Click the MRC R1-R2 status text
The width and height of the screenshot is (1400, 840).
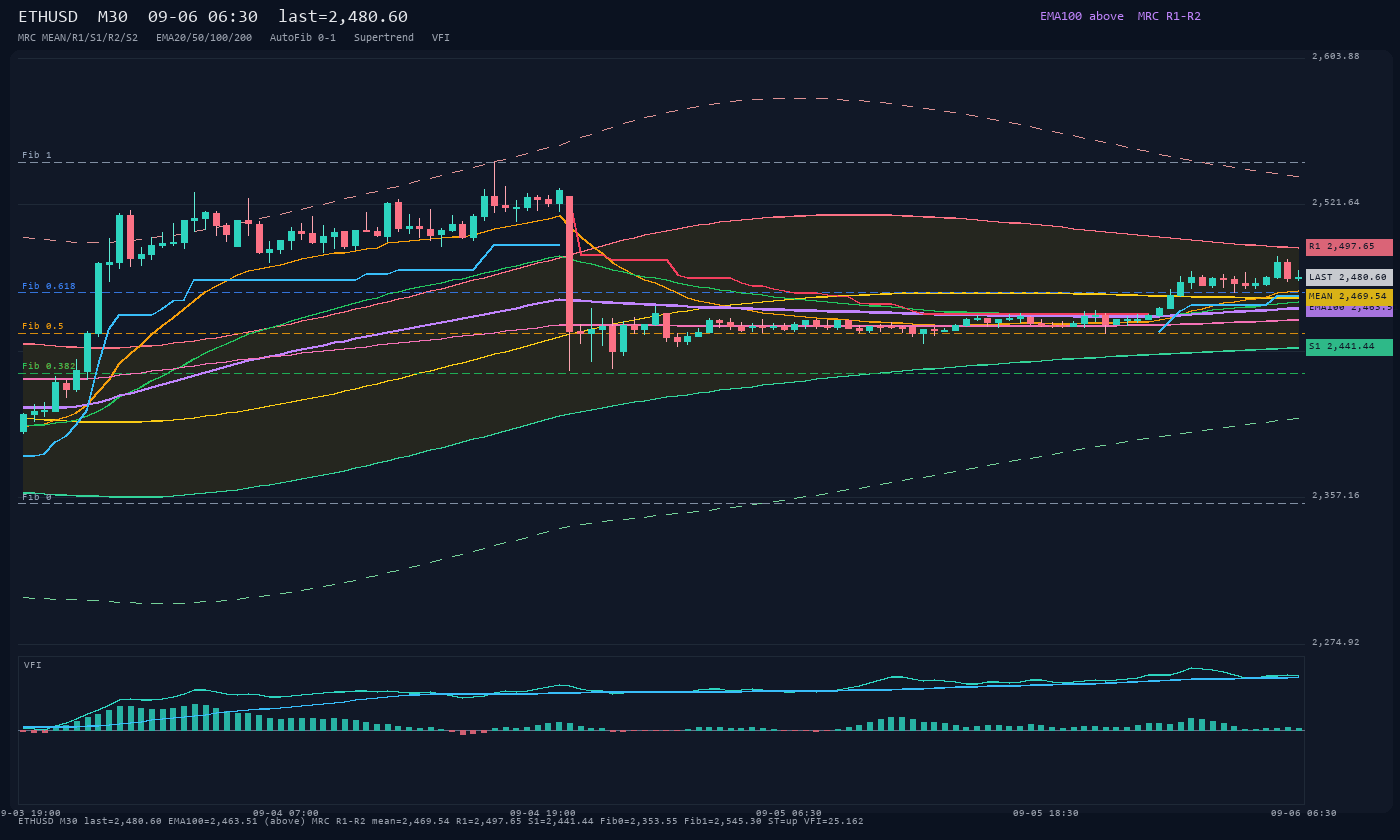pos(1169,16)
